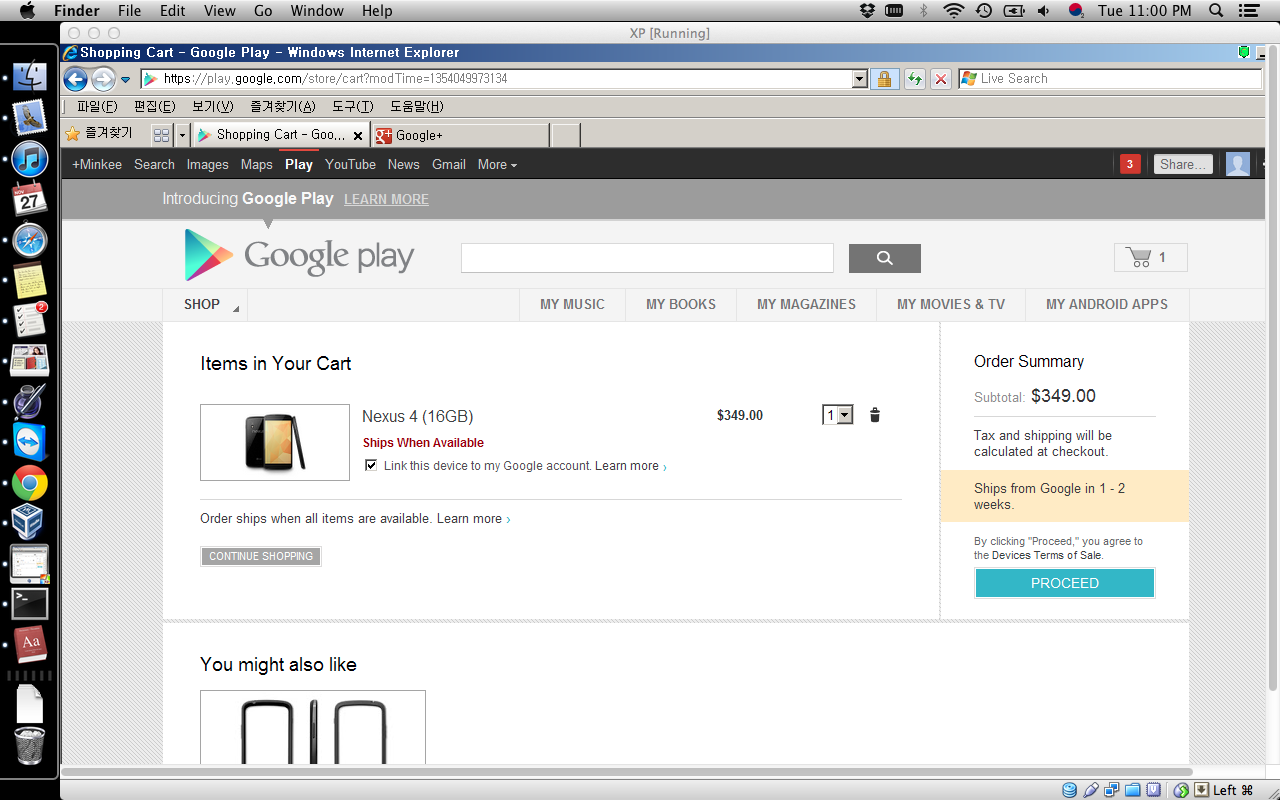Open the favorites star icon
This screenshot has height=800, width=1280.
73,134
